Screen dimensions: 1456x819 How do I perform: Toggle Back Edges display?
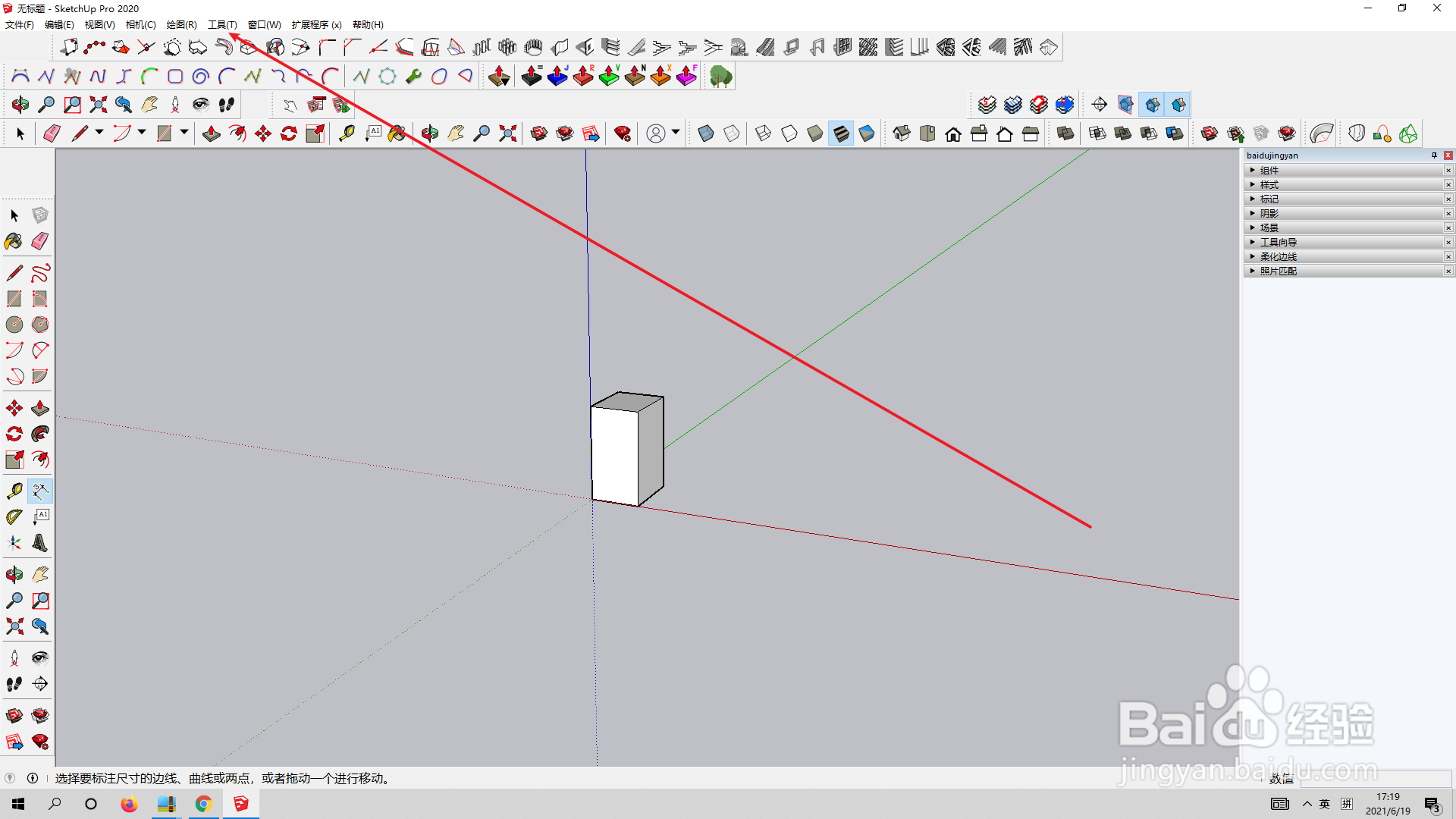pos(732,134)
